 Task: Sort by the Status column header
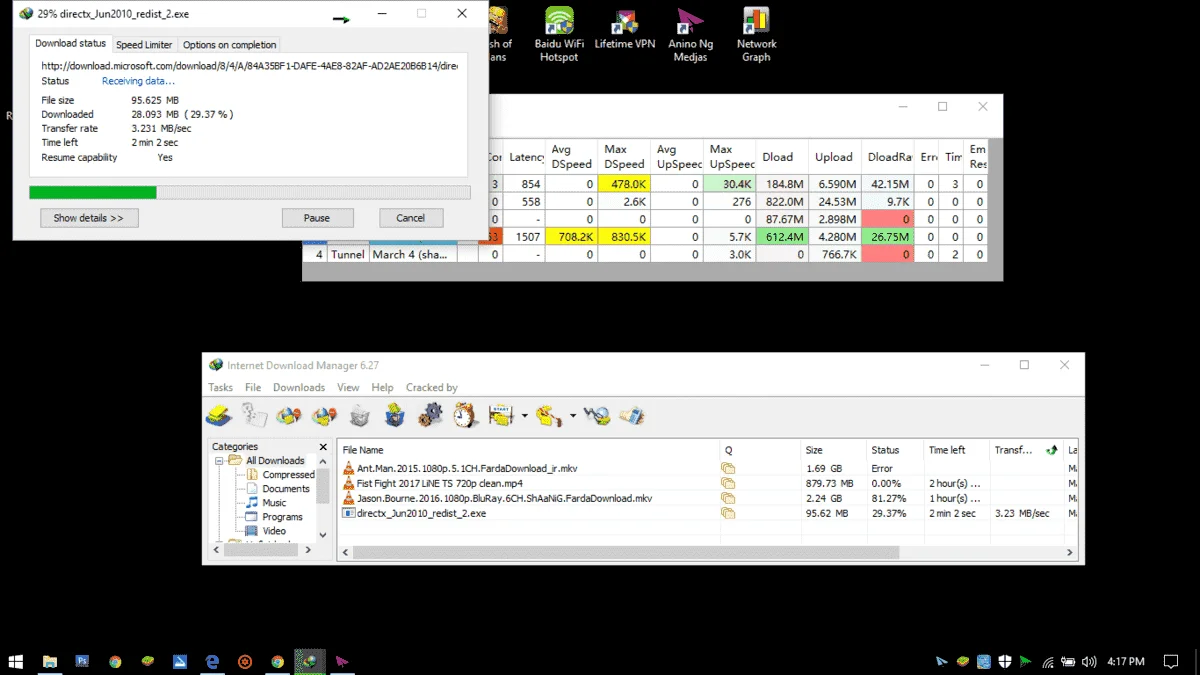pos(894,450)
